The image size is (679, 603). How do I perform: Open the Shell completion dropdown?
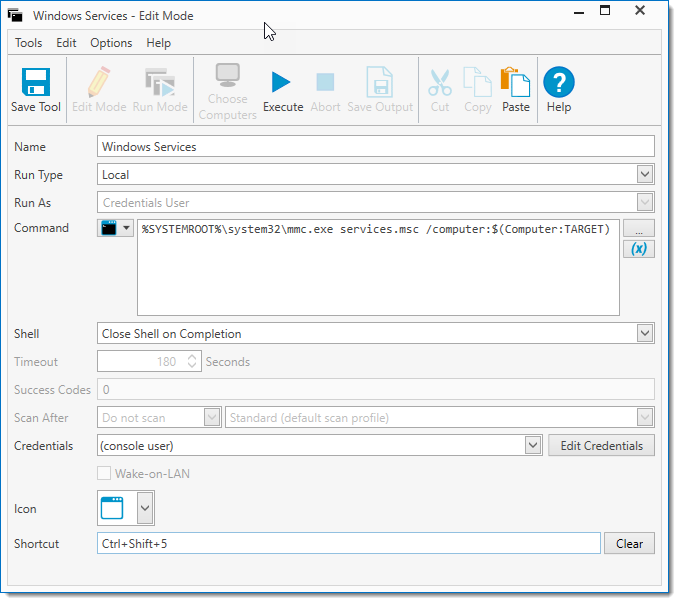point(645,334)
